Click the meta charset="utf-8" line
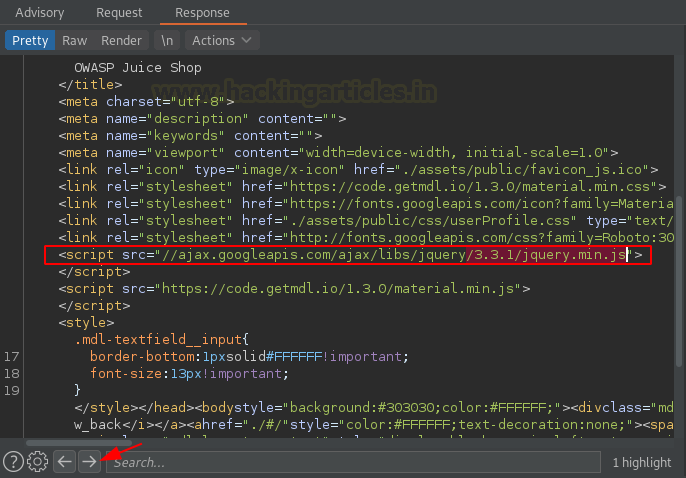 146,101
